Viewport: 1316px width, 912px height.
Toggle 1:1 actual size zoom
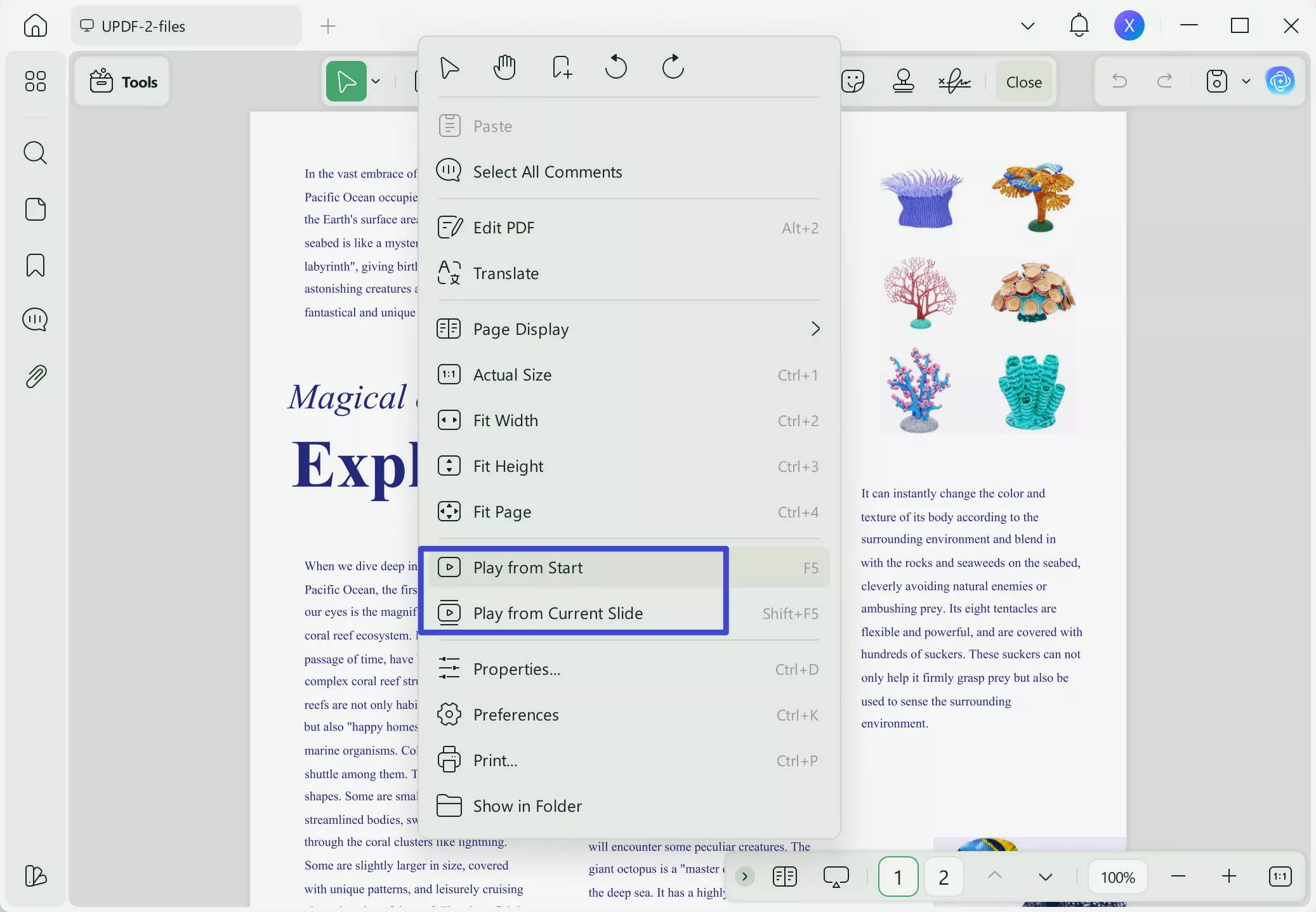tap(1280, 876)
